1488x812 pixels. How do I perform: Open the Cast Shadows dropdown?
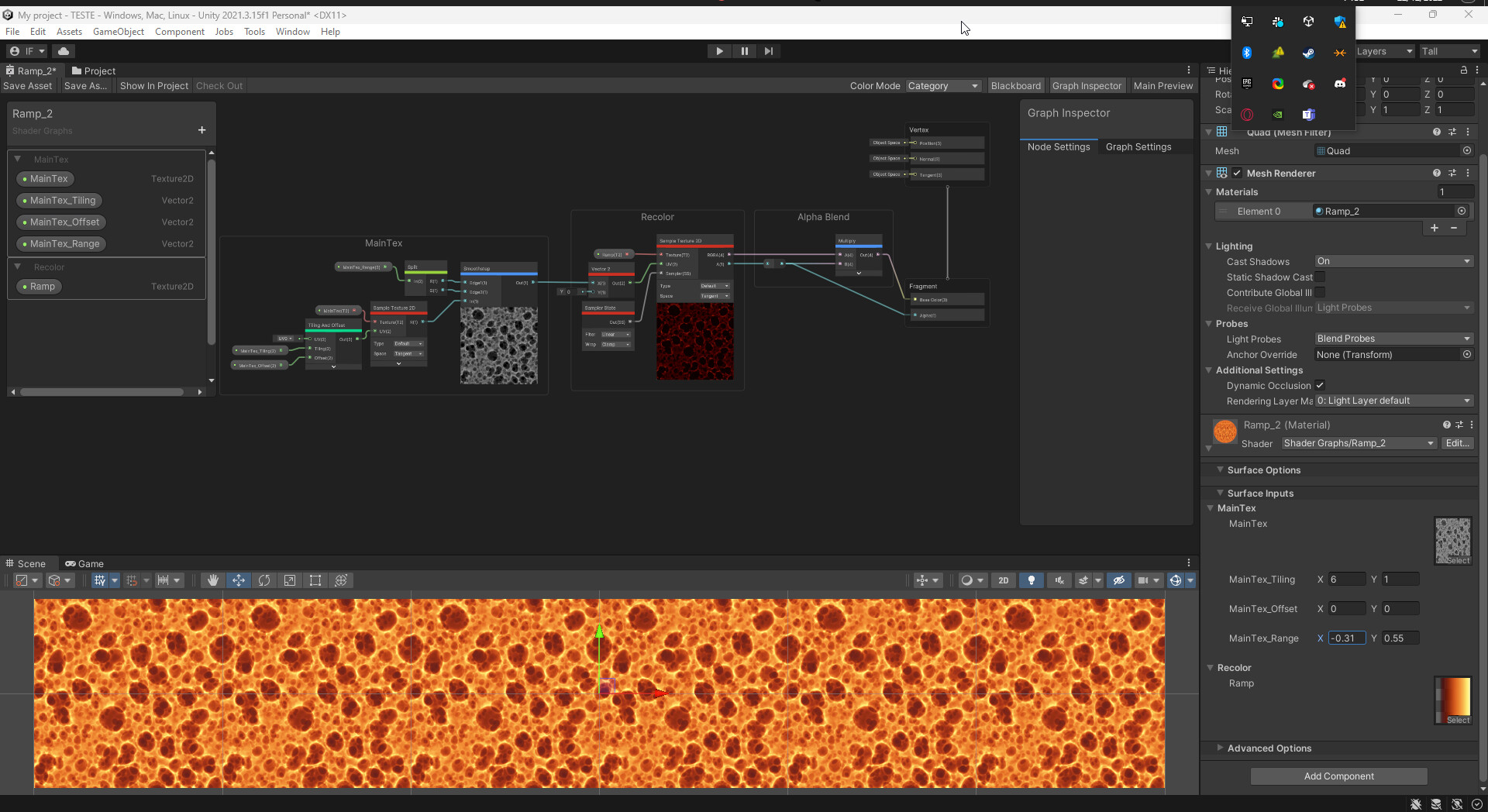[x=1393, y=261]
